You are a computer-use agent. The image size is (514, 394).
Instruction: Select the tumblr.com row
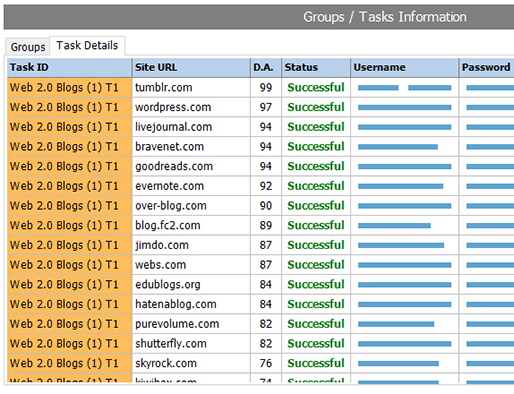260,88
